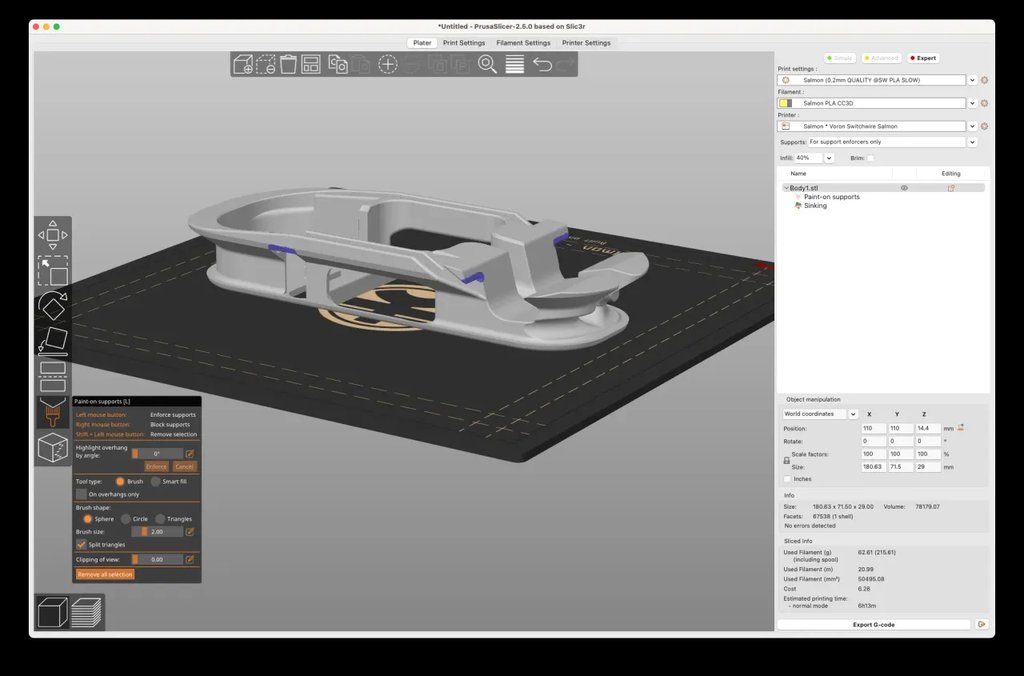Select the Rotate gizmo tool

click(x=52, y=306)
